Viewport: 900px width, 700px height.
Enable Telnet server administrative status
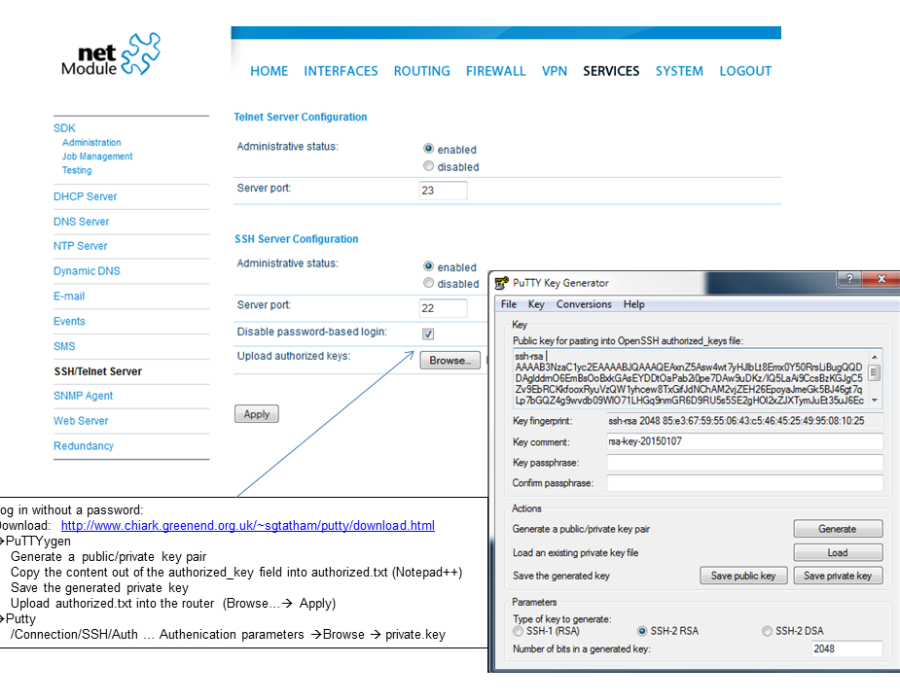[428, 149]
